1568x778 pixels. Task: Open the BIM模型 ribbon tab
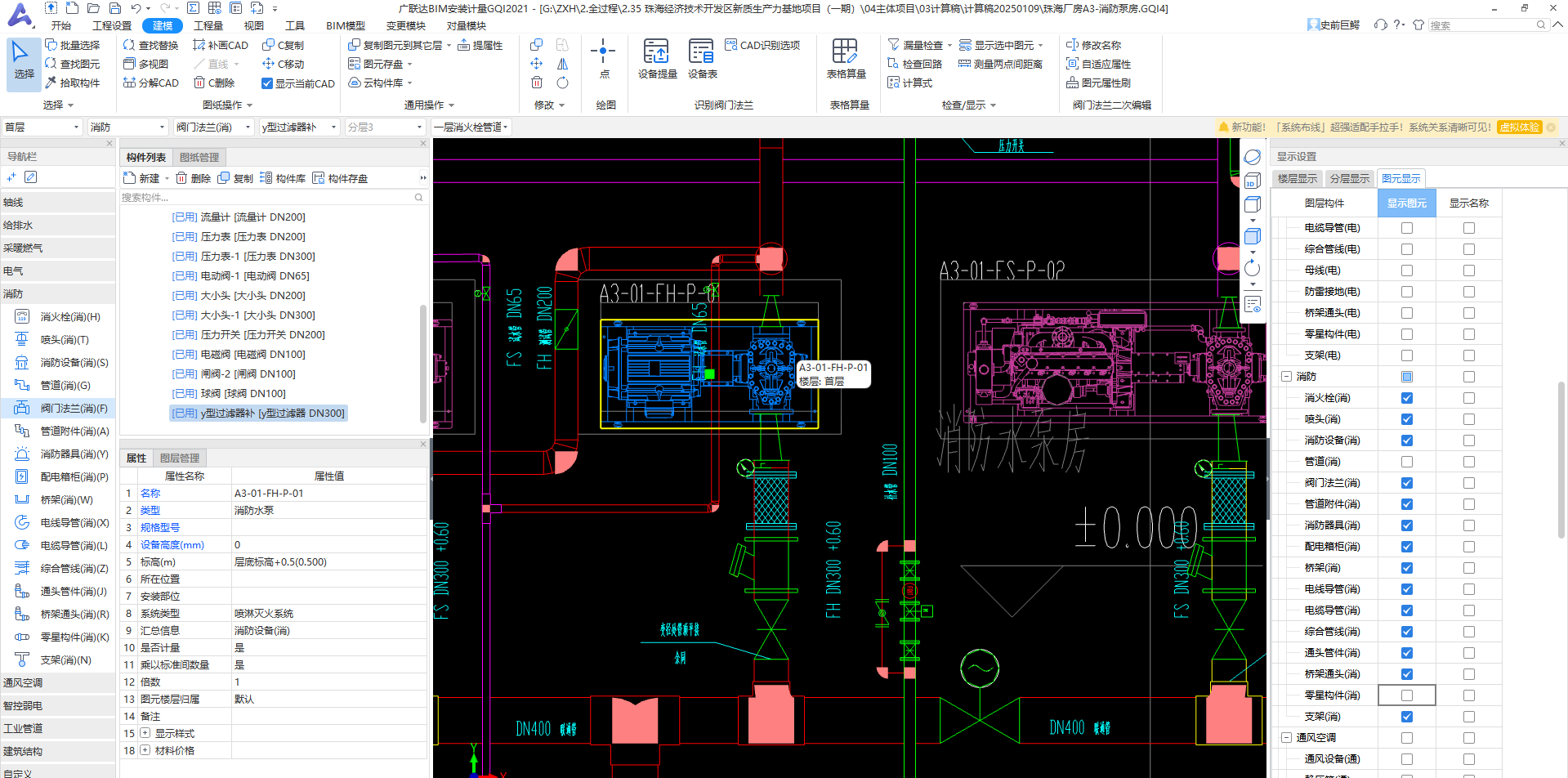point(346,25)
